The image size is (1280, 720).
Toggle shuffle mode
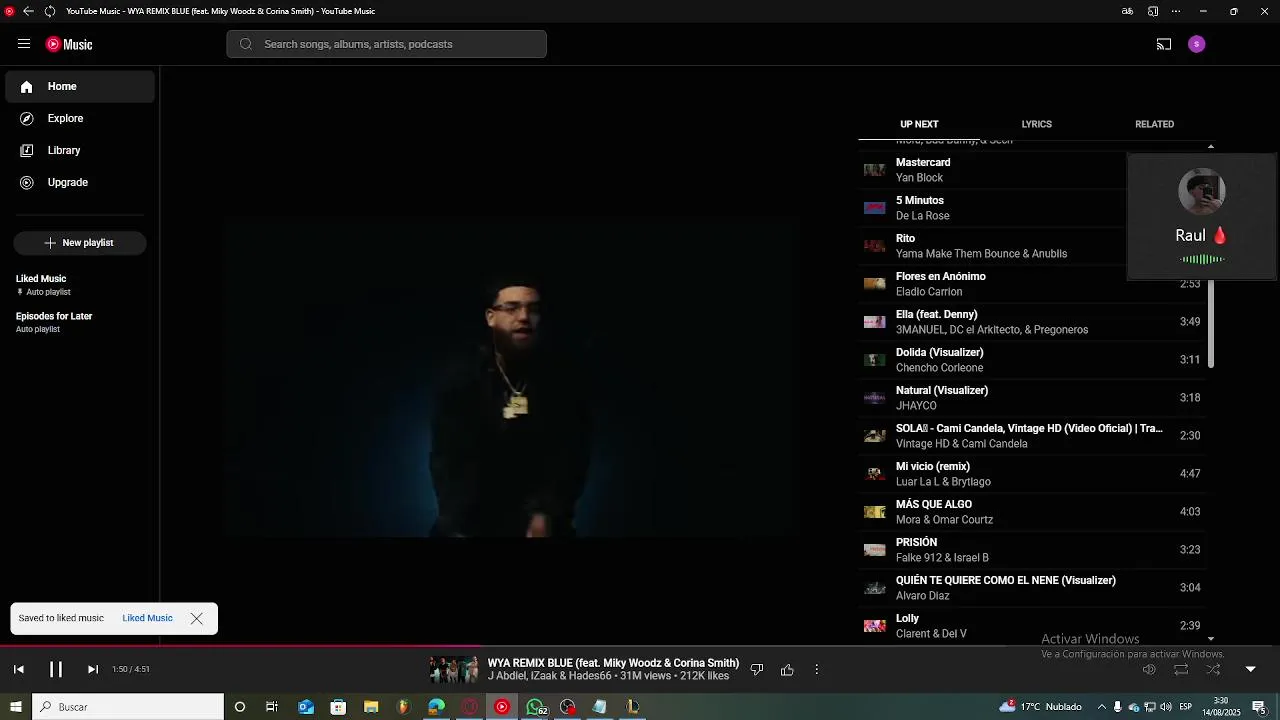coord(1213,670)
